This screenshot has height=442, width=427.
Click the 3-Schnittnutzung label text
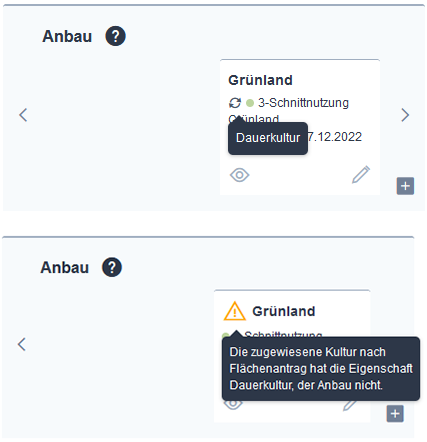[303, 103]
